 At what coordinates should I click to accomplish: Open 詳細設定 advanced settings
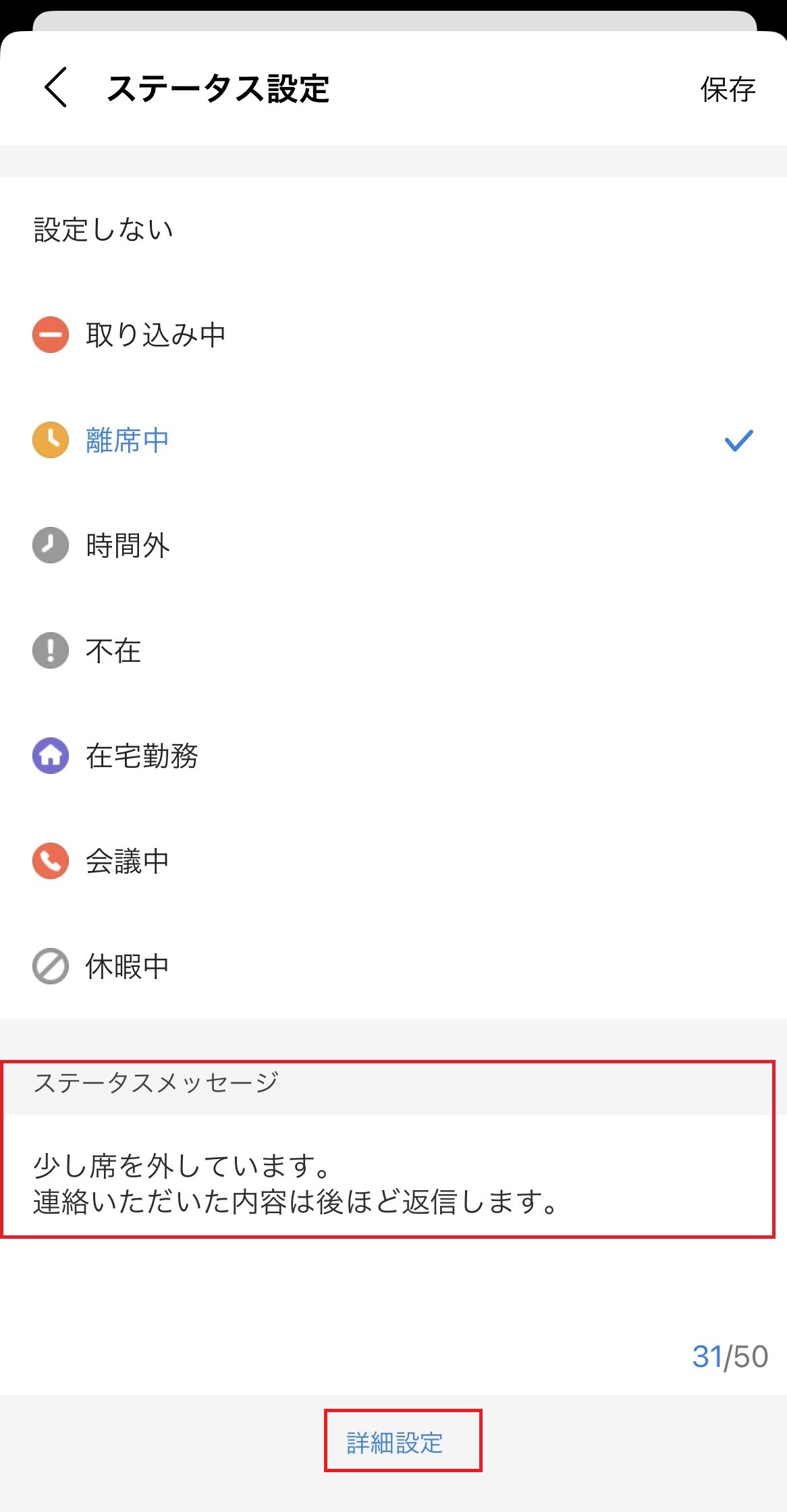pyautogui.click(x=395, y=1443)
